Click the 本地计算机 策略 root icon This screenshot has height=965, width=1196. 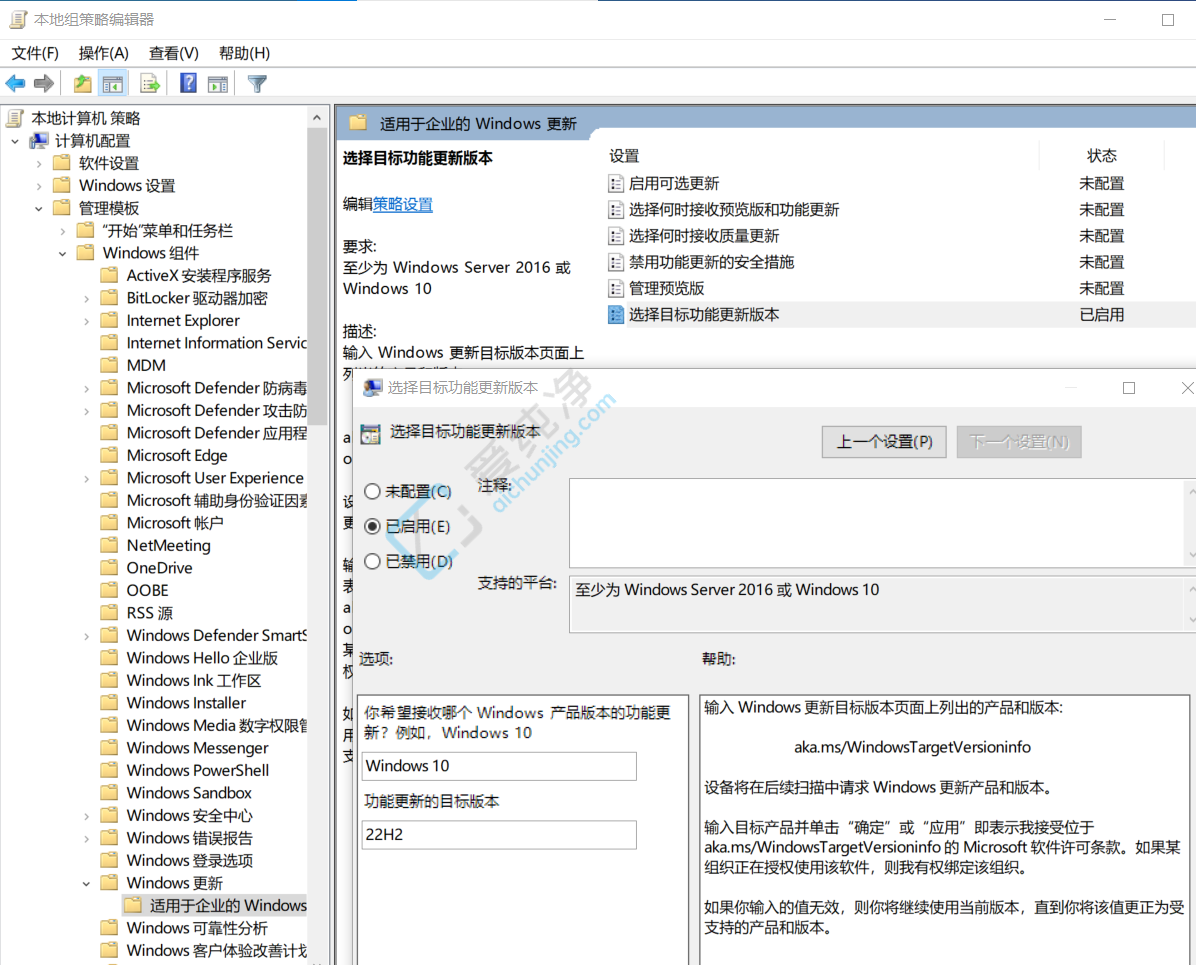pos(15,118)
